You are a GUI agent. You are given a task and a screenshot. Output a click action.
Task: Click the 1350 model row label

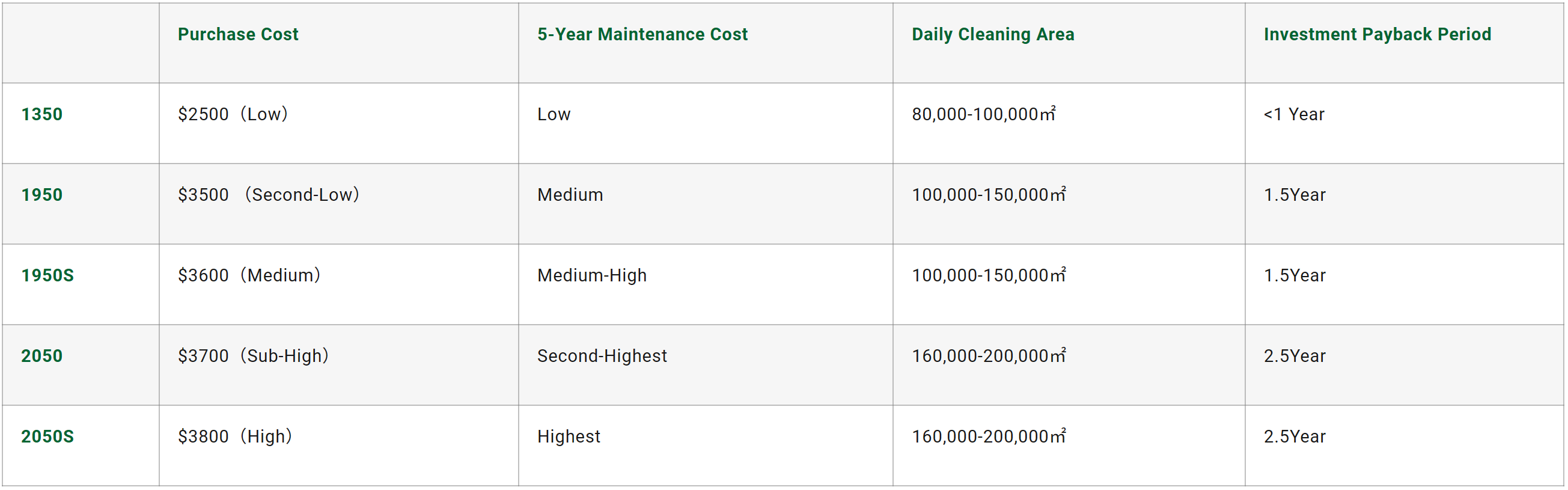42,114
